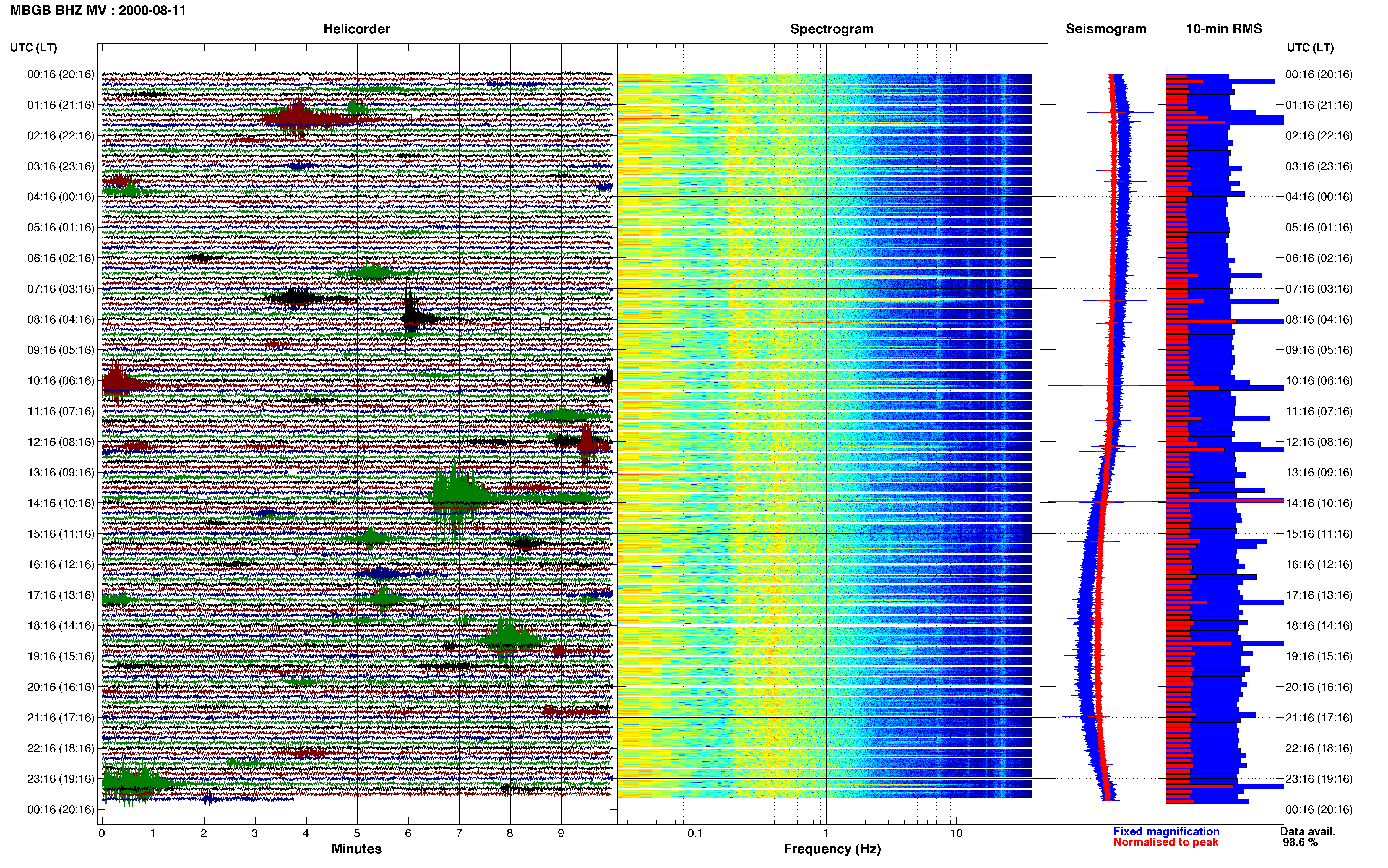This screenshot has height=868, width=1388.
Task: Click left time label '20:16 (16:16)'
Action: (61, 687)
